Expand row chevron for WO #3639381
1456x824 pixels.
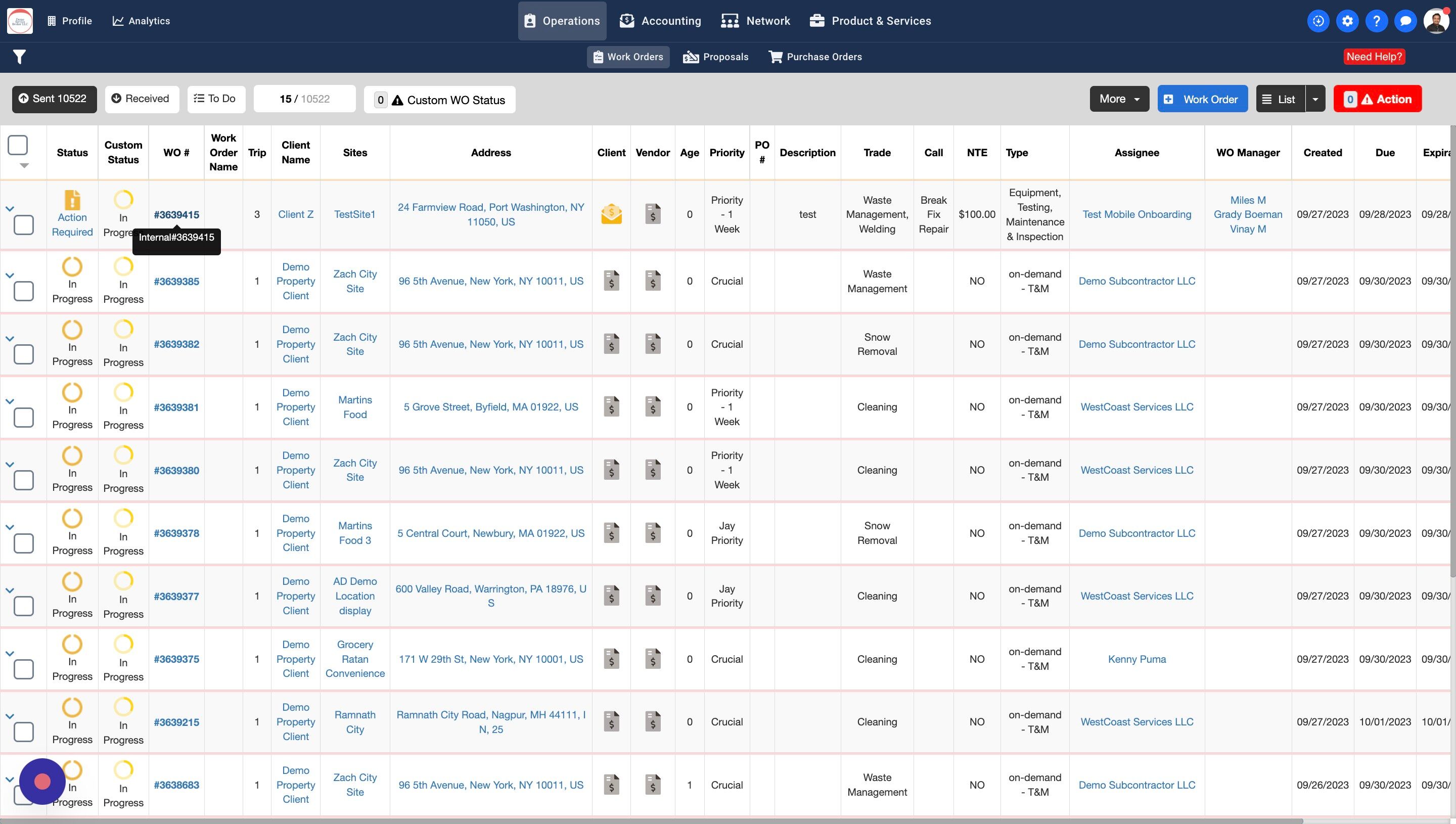point(10,401)
